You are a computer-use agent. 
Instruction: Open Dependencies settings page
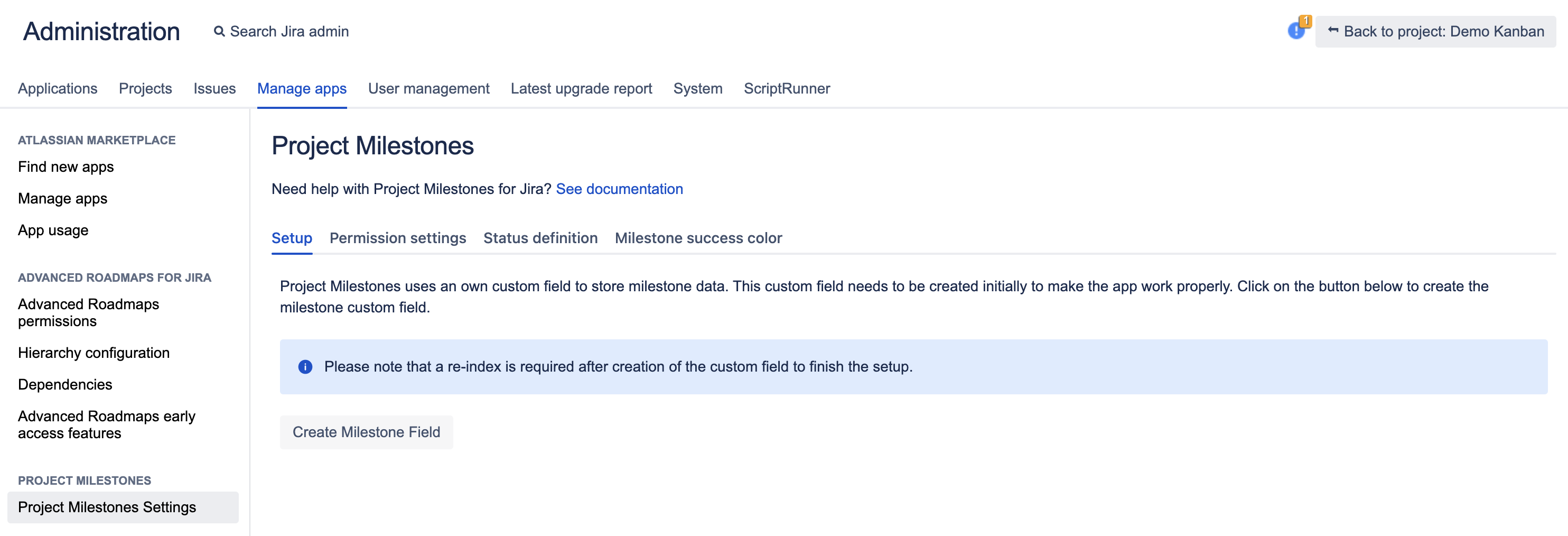65,384
